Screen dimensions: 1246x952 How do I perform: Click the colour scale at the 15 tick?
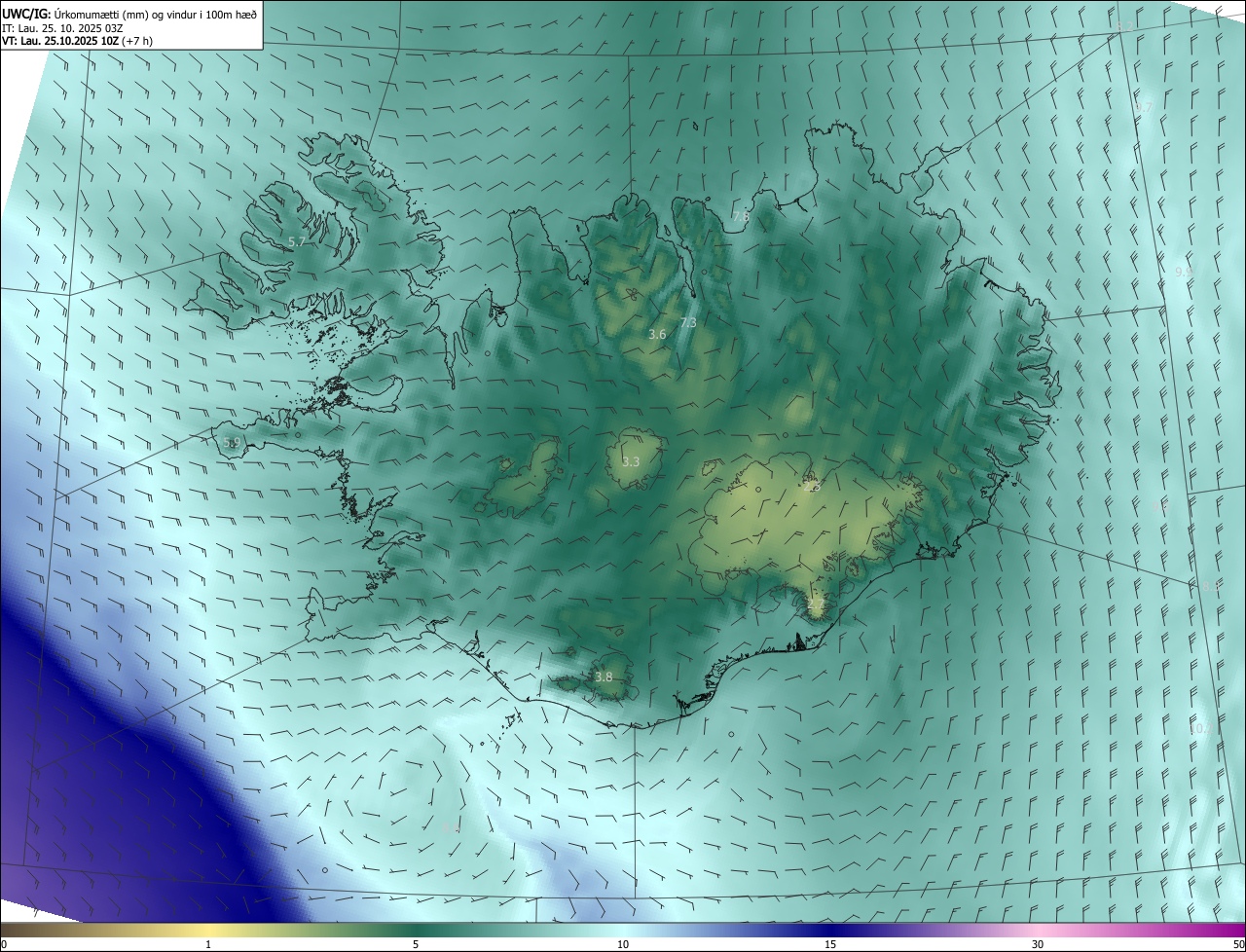tap(830, 944)
